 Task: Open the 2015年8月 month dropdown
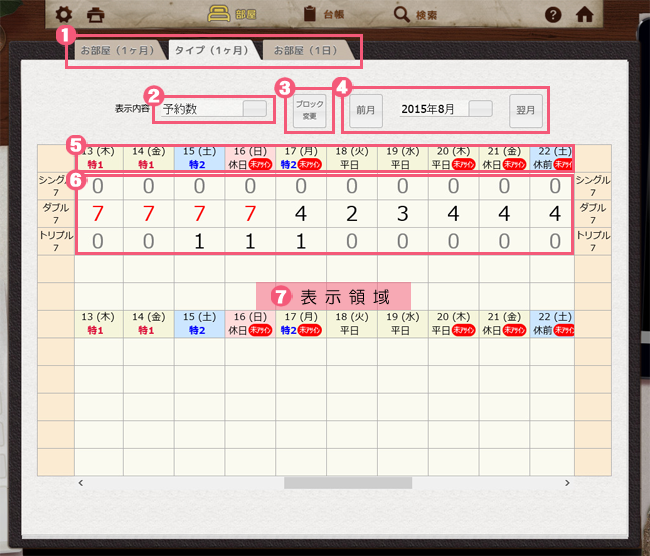480,109
